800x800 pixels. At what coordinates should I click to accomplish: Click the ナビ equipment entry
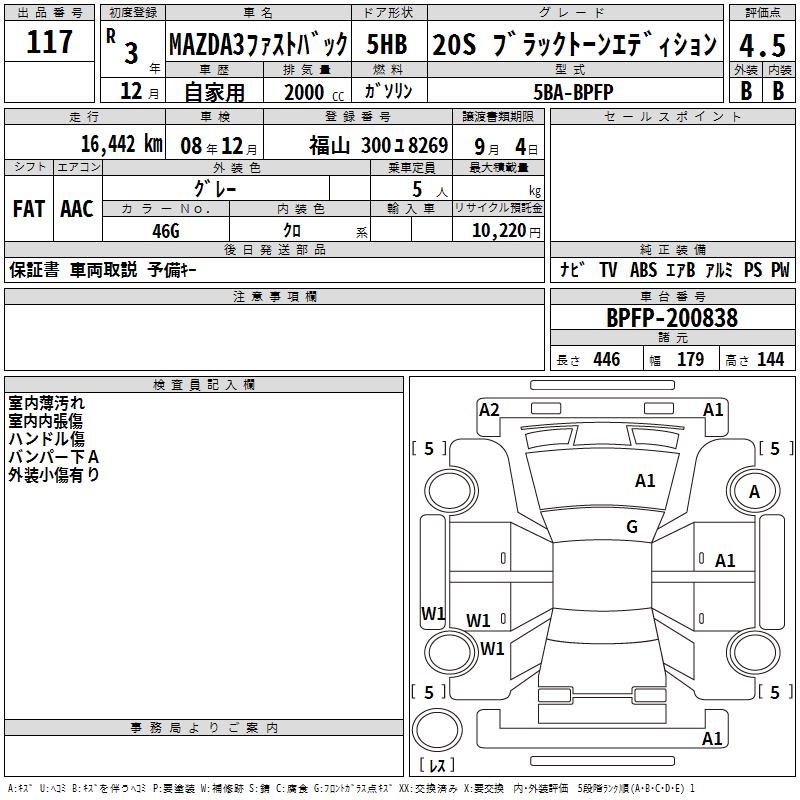click(x=572, y=269)
